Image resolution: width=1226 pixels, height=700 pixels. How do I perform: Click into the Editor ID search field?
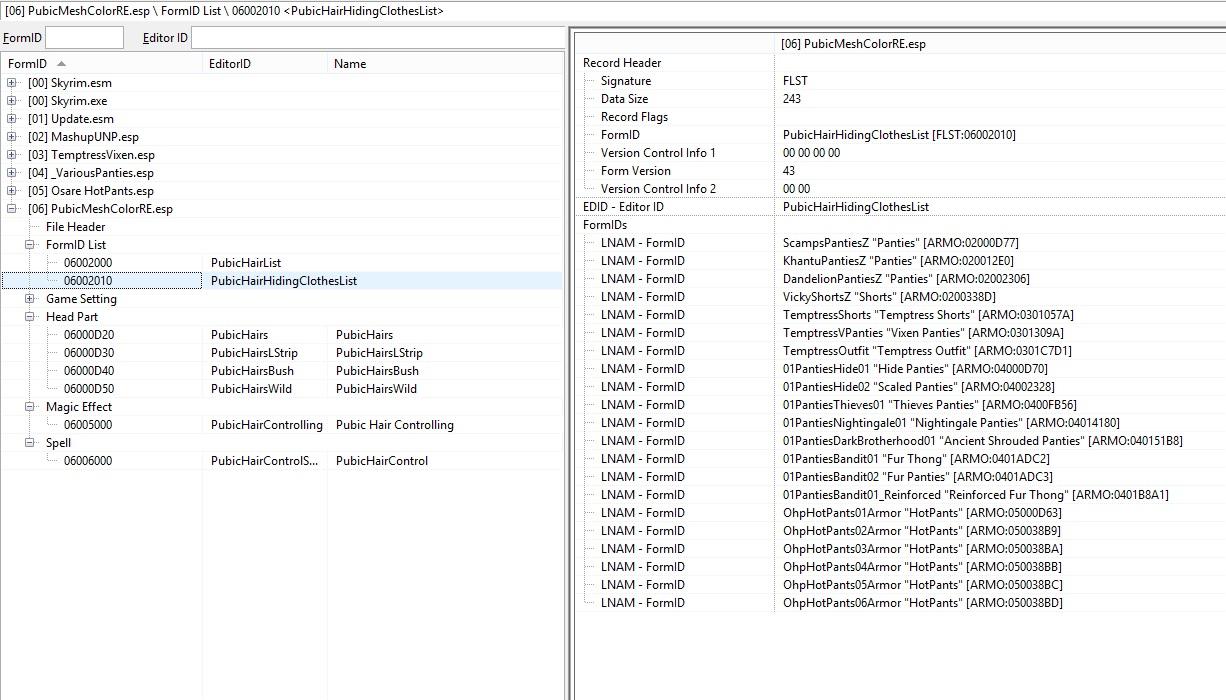(x=377, y=38)
